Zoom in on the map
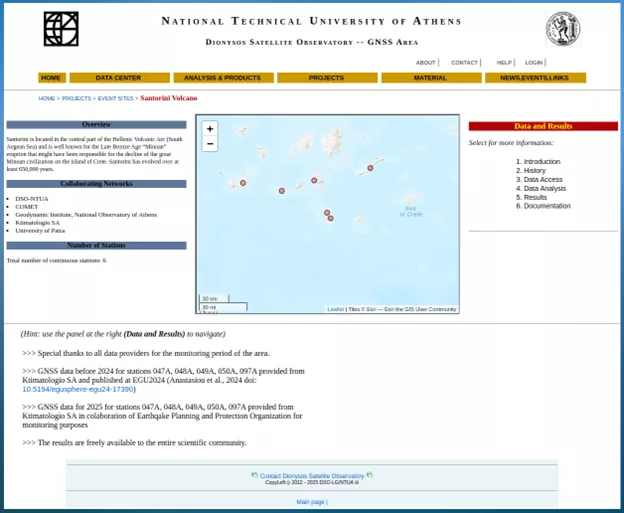 click(210, 129)
